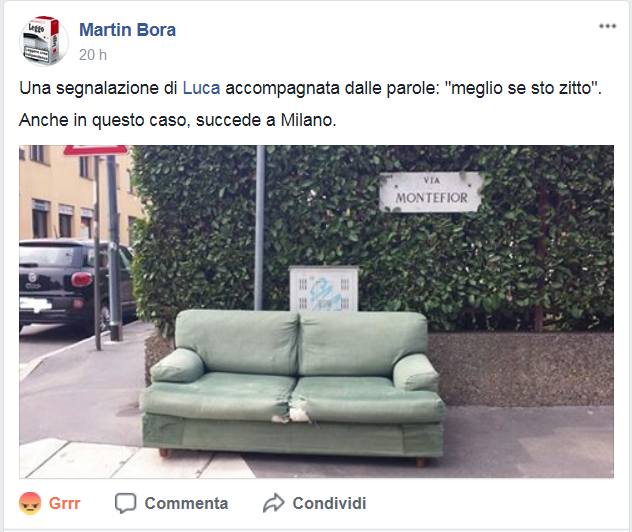The width and height of the screenshot is (632, 532).
Task: Click the parked black car in photo
Action: click(x=77, y=282)
